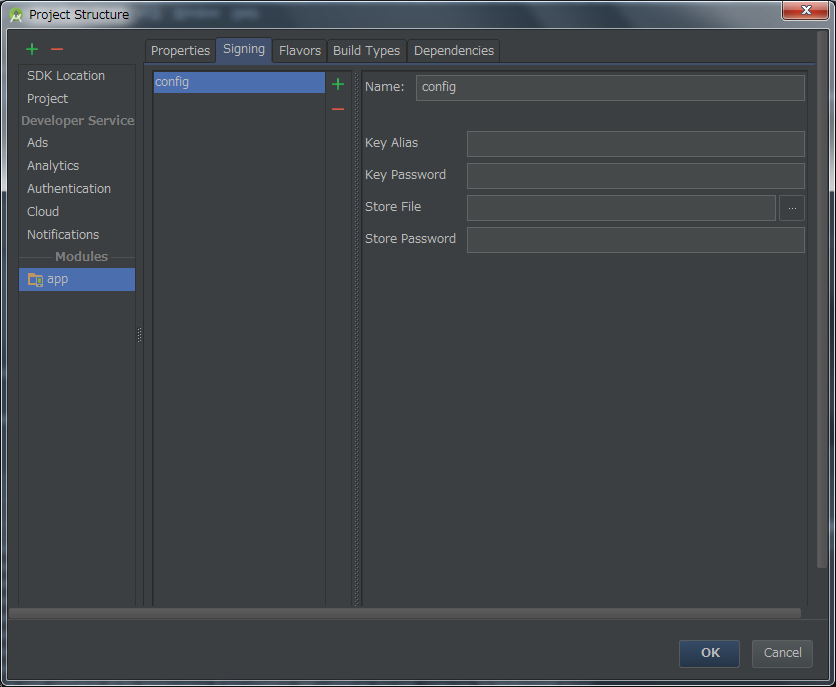The width and height of the screenshot is (836, 687).
Task: Open the Build Types tab
Action: [366, 50]
